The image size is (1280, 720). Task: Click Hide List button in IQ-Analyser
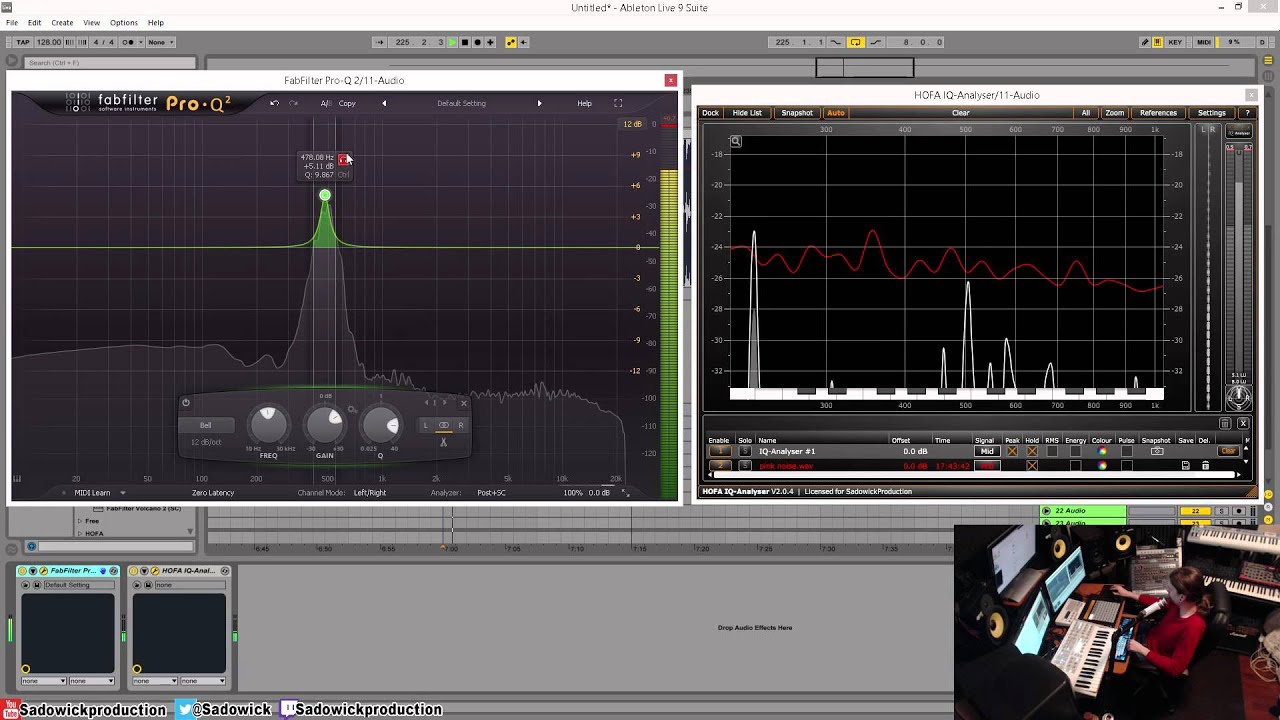click(x=747, y=113)
